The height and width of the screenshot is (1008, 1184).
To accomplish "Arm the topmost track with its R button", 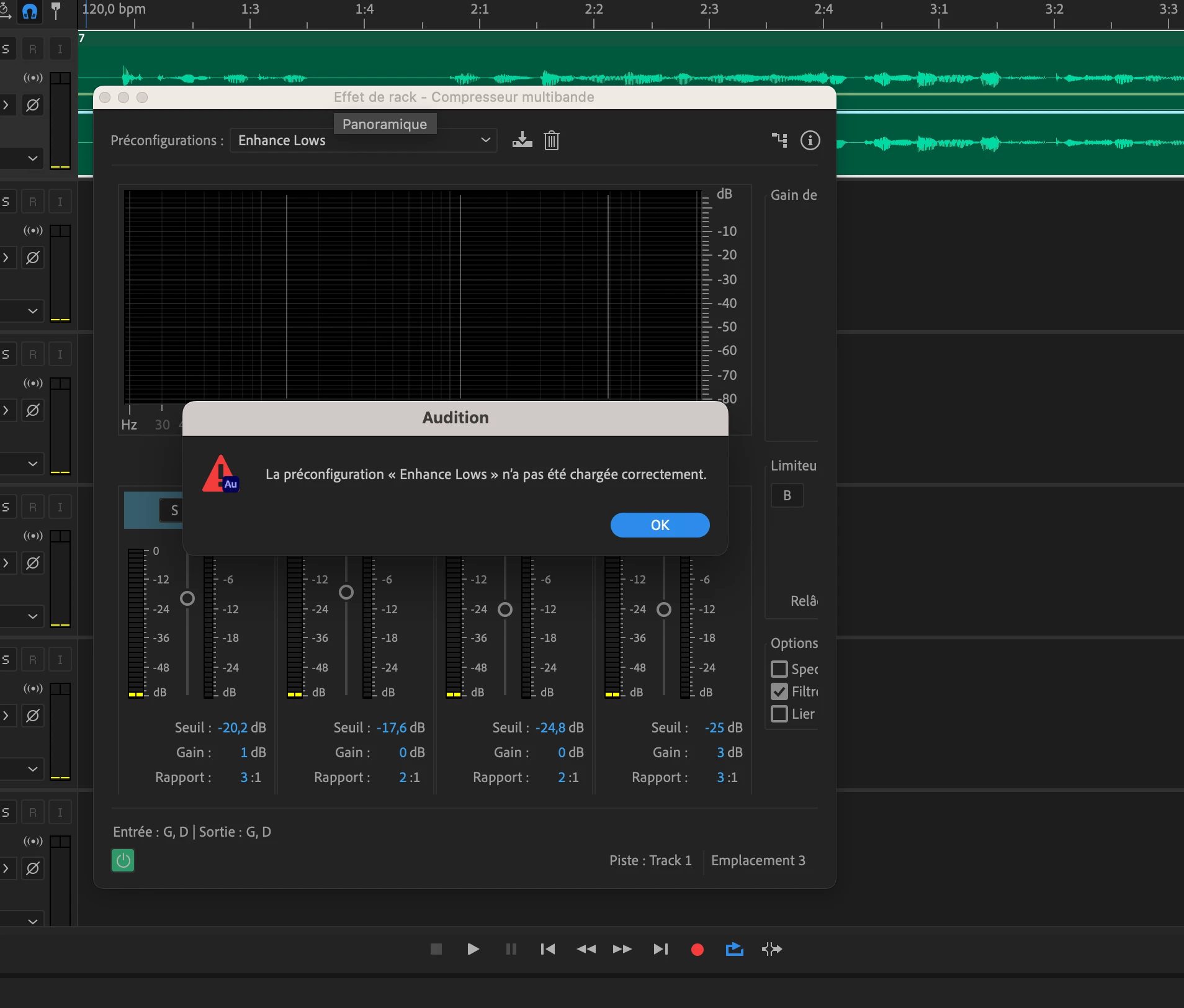I will pyautogui.click(x=33, y=49).
